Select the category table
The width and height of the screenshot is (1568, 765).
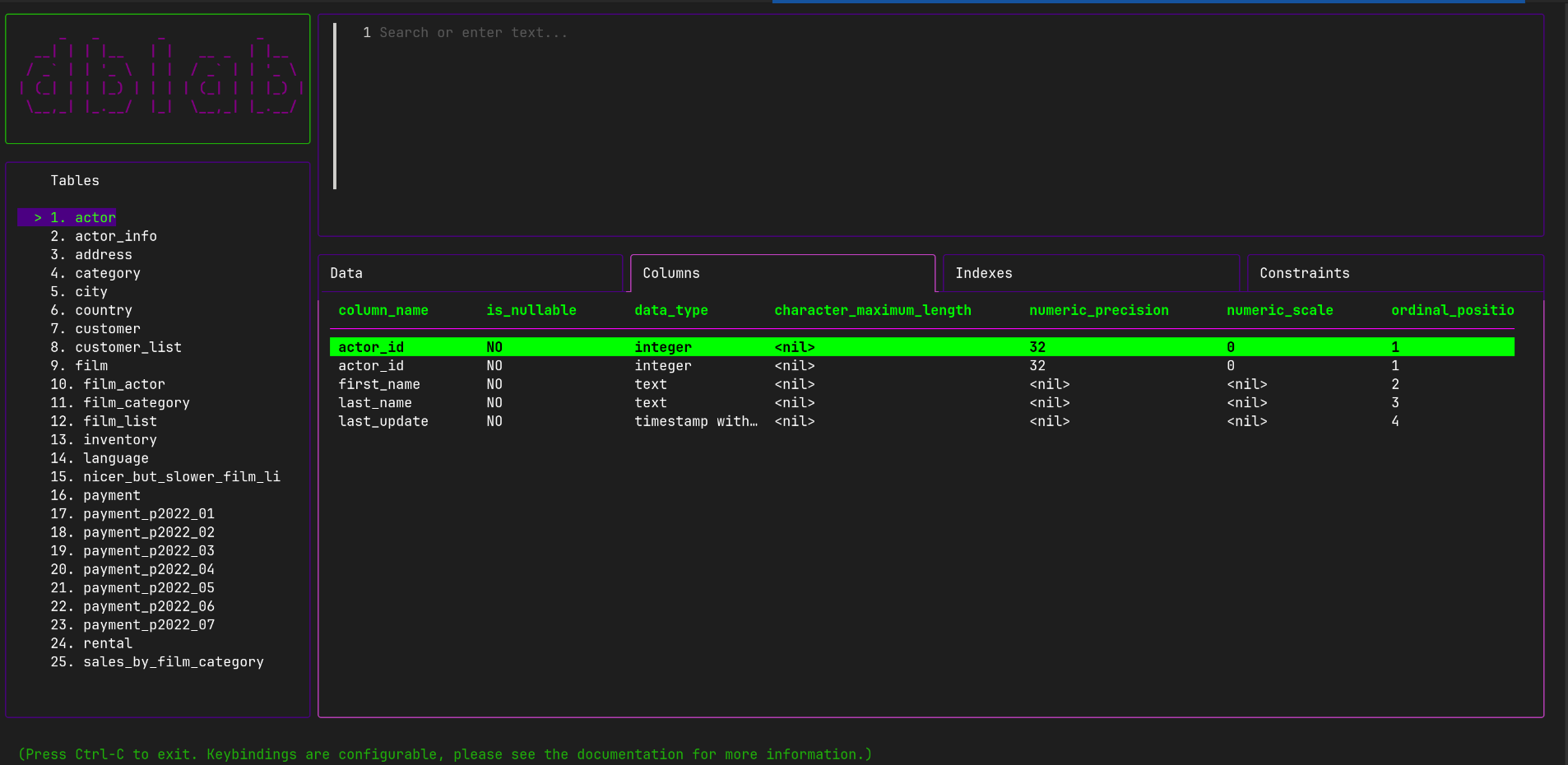pyautogui.click(x=95, y=273)
